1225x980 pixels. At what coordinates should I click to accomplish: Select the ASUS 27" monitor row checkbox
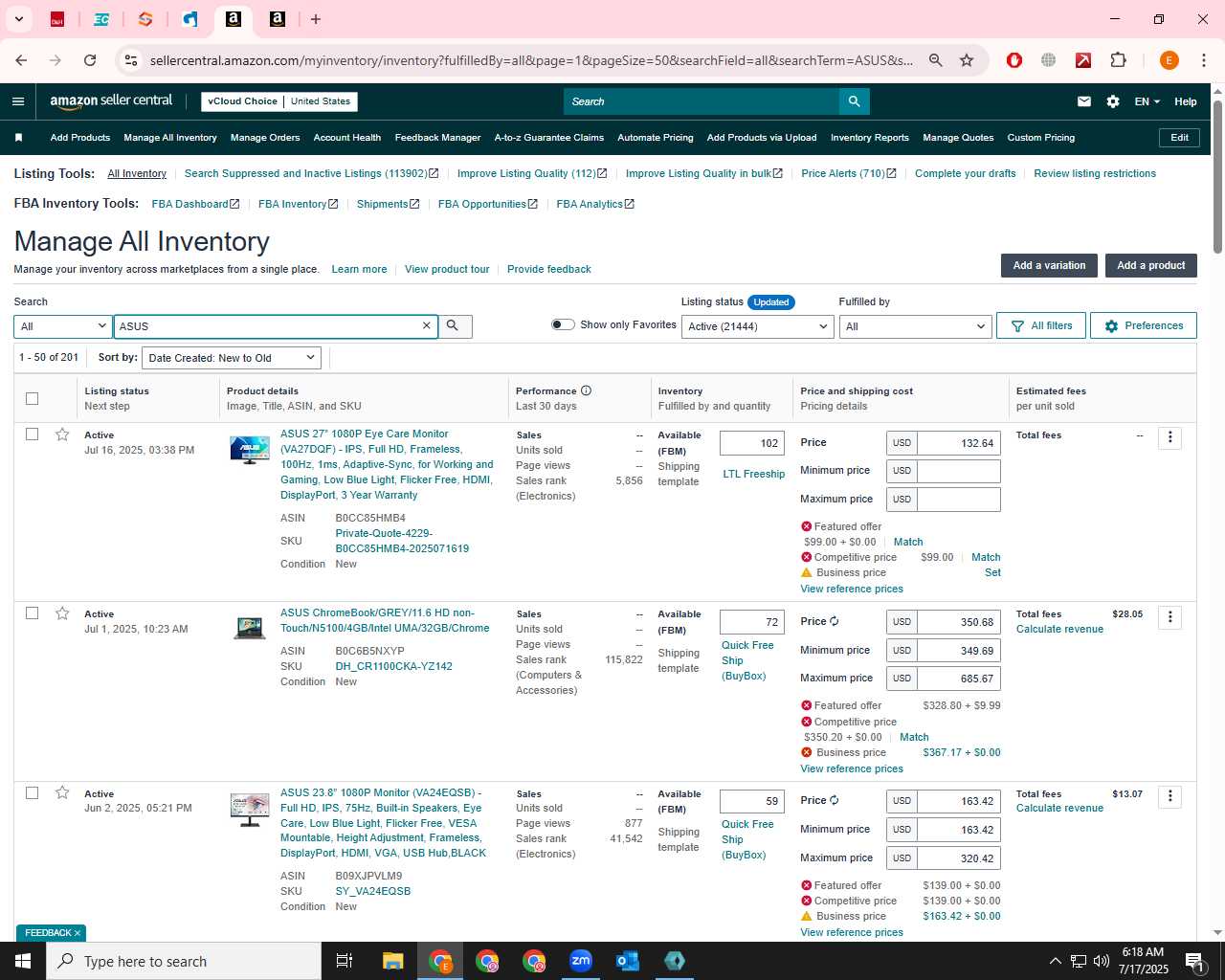[x=32, y=434]
